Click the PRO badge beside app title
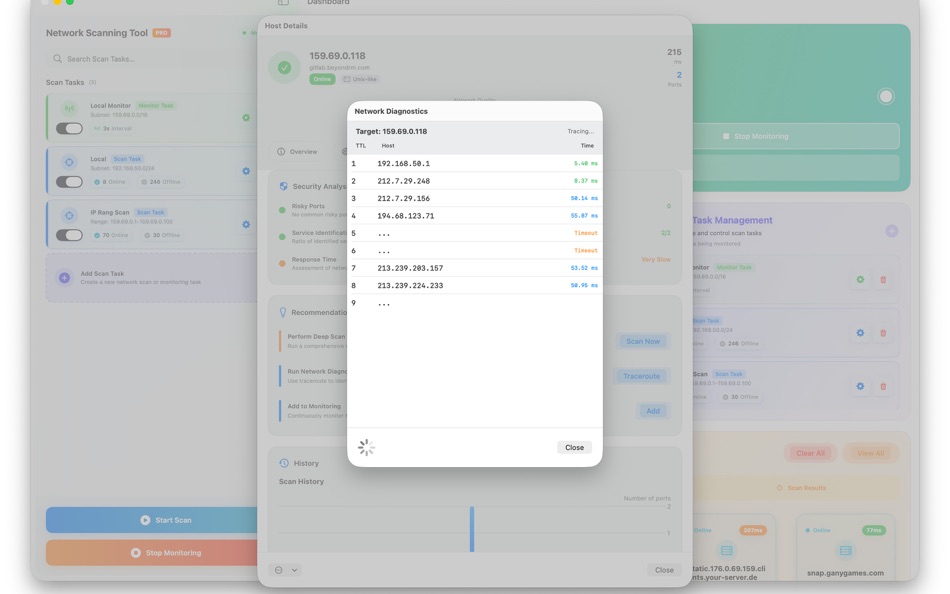The image size is (950, 594). point(161,33)
